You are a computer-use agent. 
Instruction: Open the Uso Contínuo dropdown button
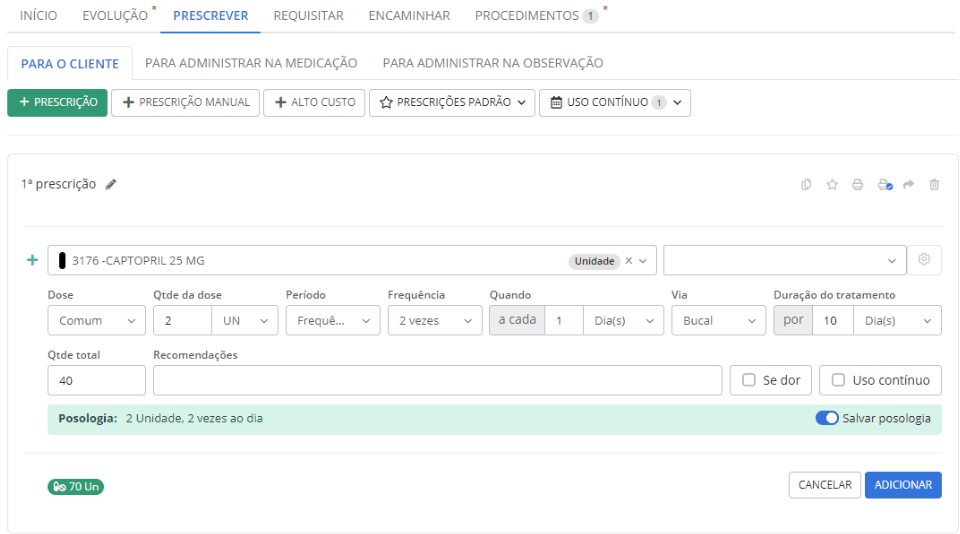point(615,102)
